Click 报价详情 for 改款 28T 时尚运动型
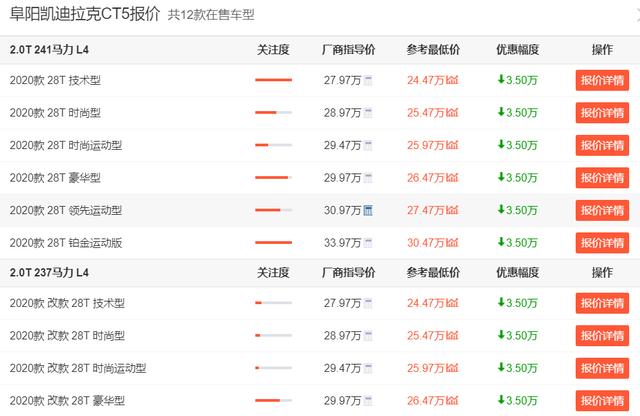 (602, 368)
